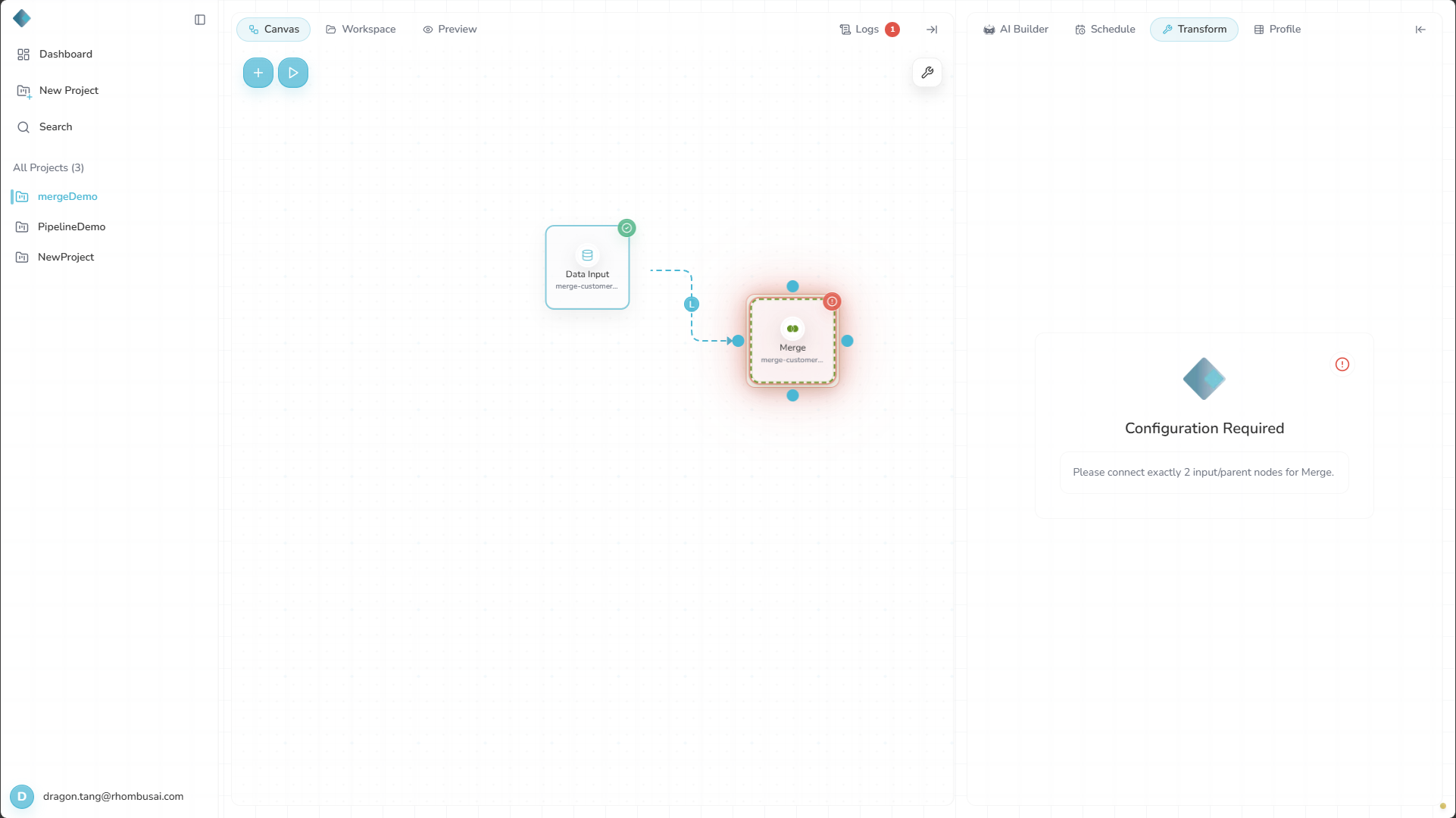Click the 'Configuration Required' heading
Viewport: 1456px width, 818px height.
coord(1204,429)
